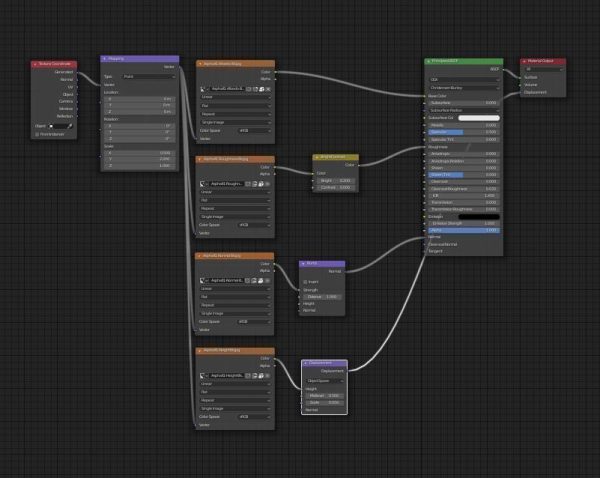
Task: Collapse the Mapping node with its header arrow
Action: pos(104,59)
